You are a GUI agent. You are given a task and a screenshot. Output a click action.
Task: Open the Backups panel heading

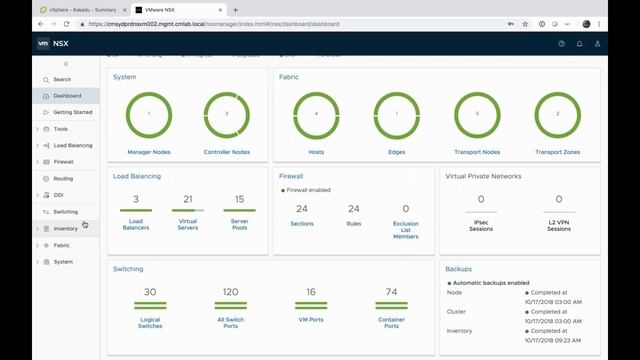(x=458, y=269)
